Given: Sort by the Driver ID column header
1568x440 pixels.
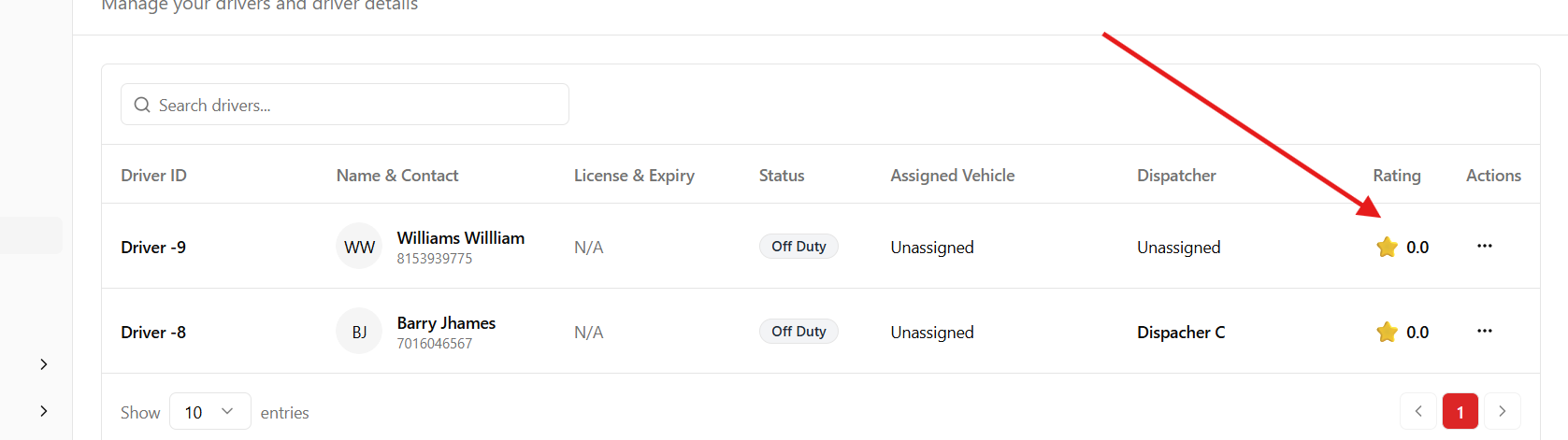Looking at the screenshot, I should 153,176.
